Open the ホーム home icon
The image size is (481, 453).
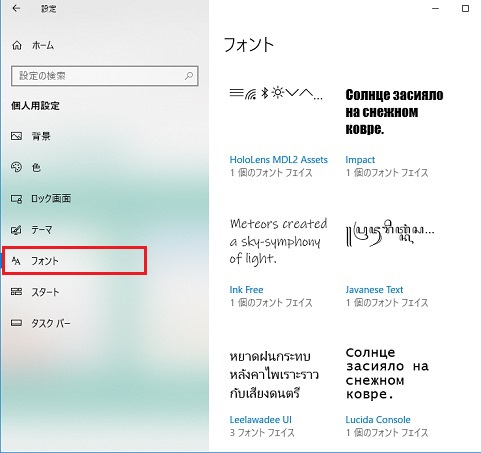click(17, 45)
